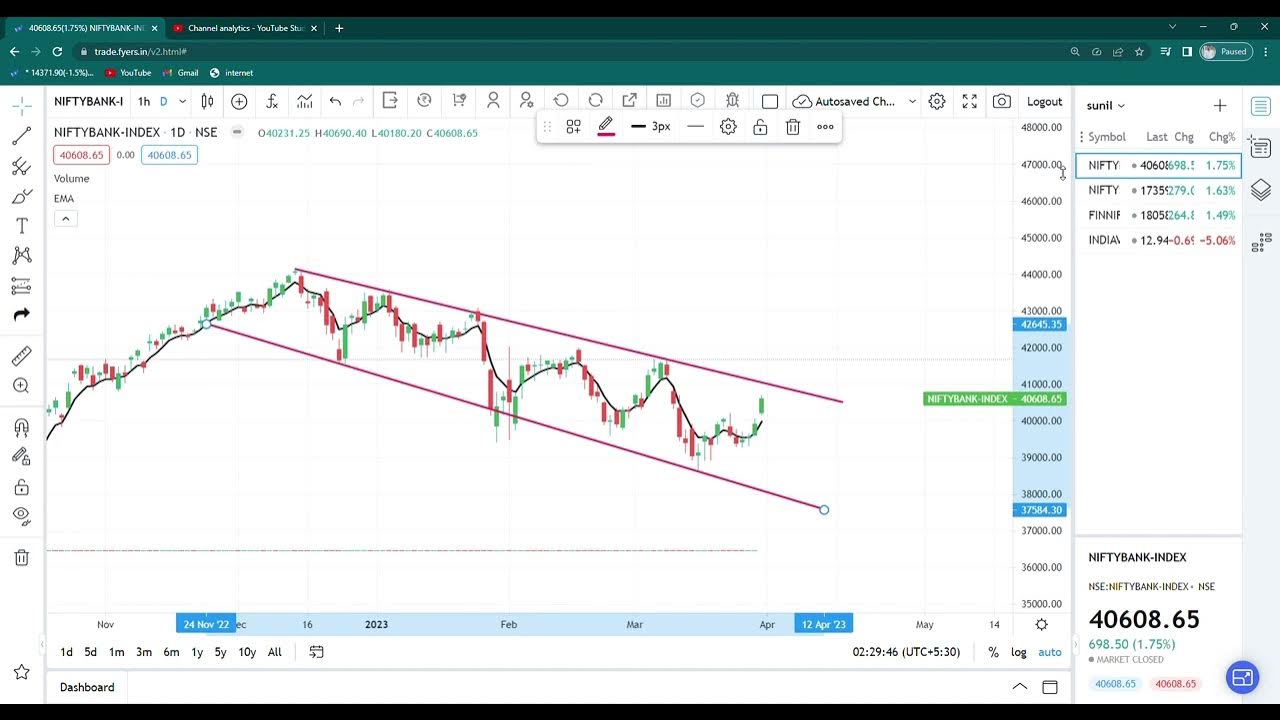Select the 1d time range

[x=66, y=652]
